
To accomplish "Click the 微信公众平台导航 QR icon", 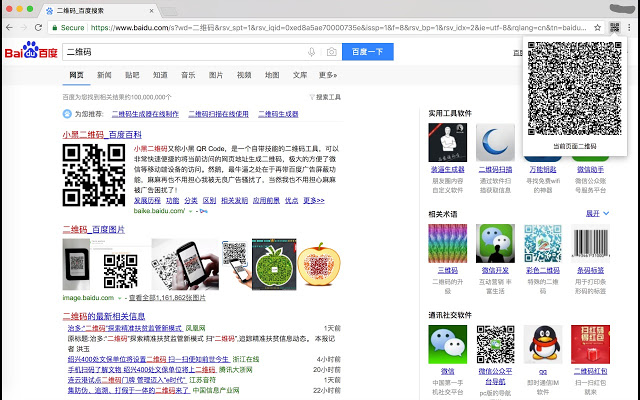I will [495, 344].
